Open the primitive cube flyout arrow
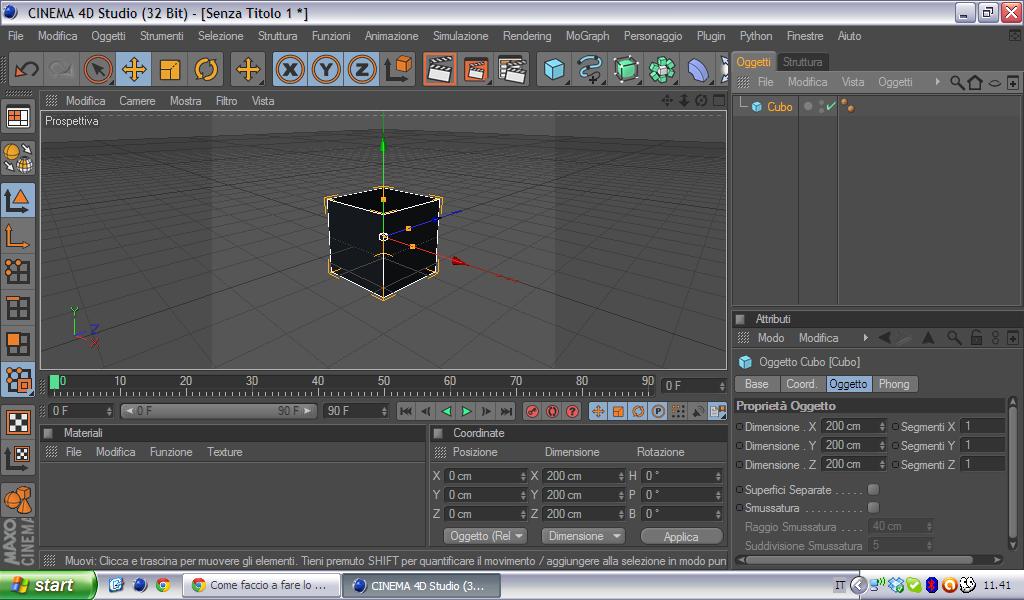Viewport: 1024px width, 600px height. pyautogui.click(x=566, y=80)
